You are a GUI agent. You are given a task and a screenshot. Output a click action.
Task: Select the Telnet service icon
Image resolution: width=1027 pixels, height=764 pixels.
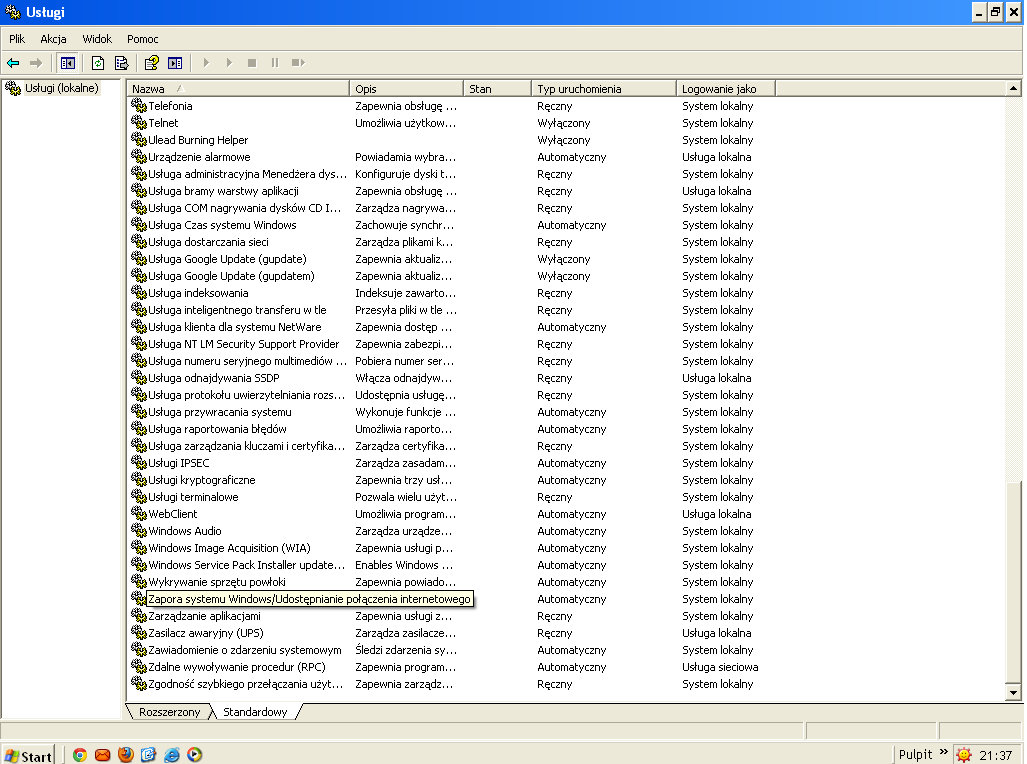pyautogui.click(x=138, y=122)
